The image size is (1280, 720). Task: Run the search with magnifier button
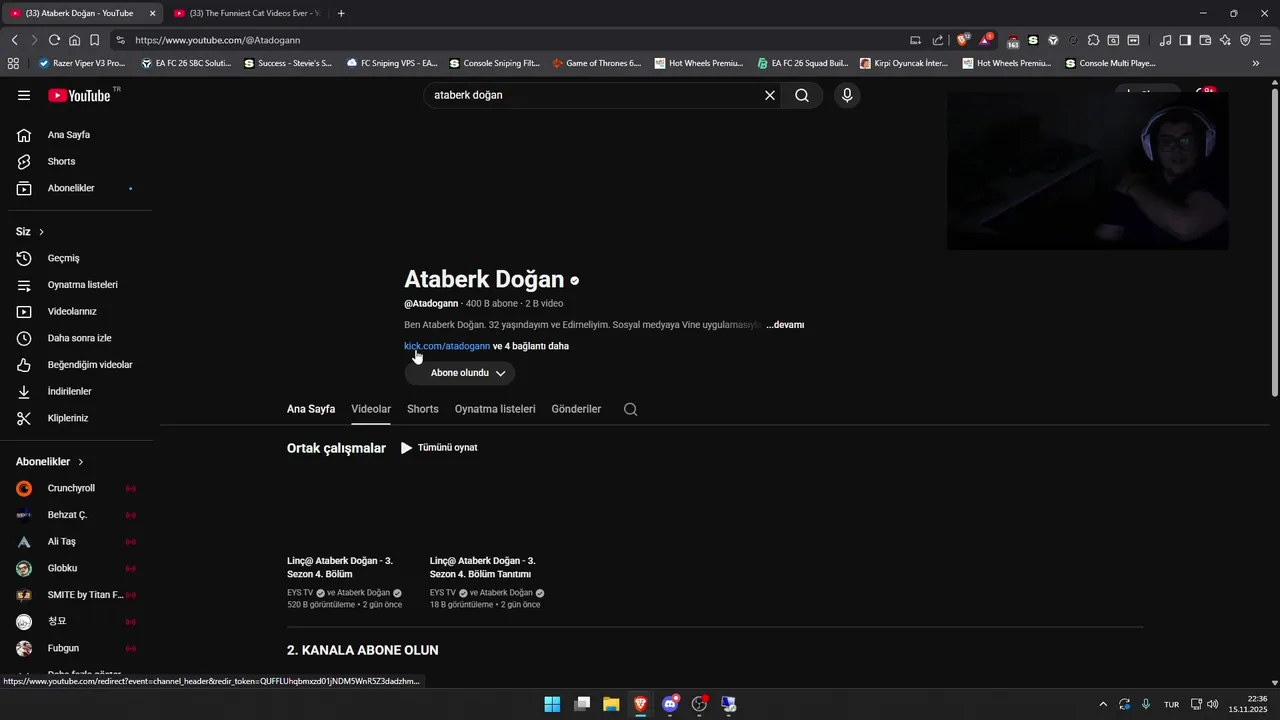(x=802, y=95)
